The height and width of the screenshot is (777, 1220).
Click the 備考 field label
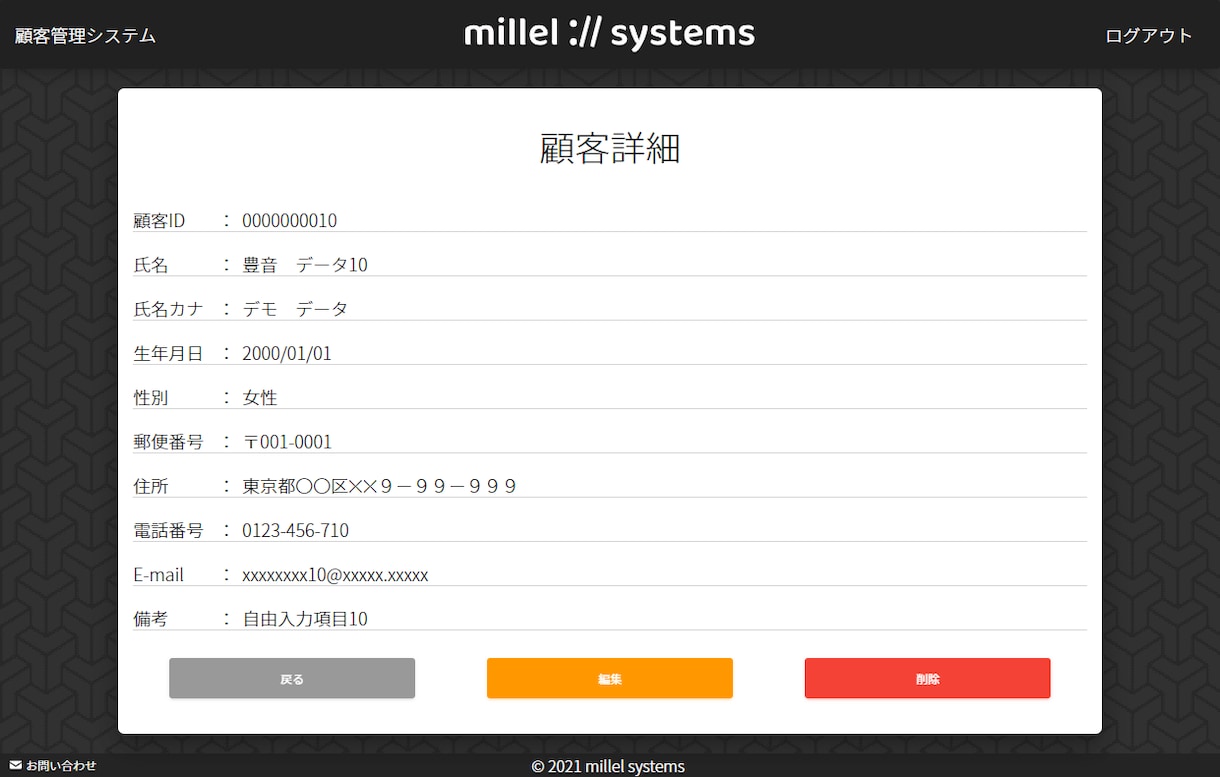(x=151, y=619)
